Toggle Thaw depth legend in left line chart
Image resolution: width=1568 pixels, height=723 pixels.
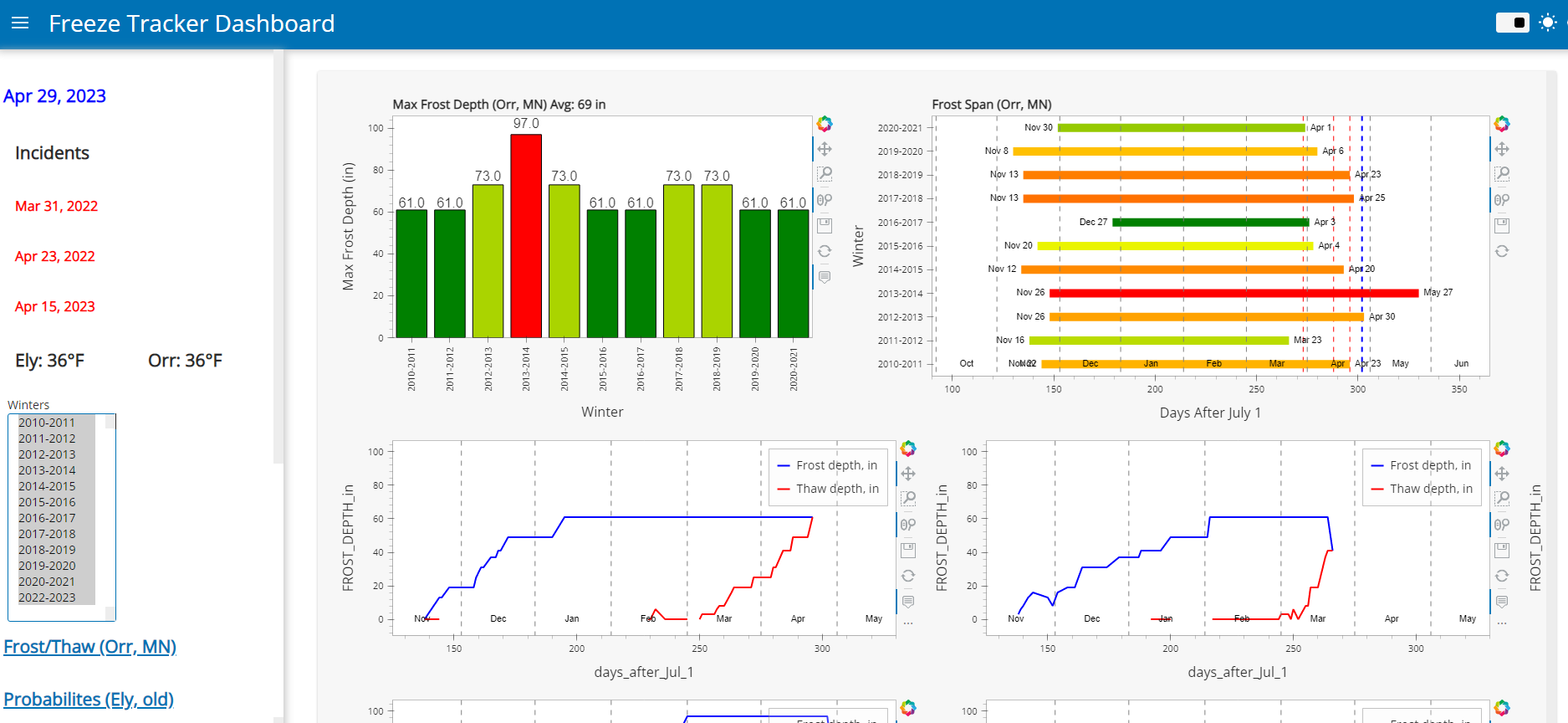point(828,489)
